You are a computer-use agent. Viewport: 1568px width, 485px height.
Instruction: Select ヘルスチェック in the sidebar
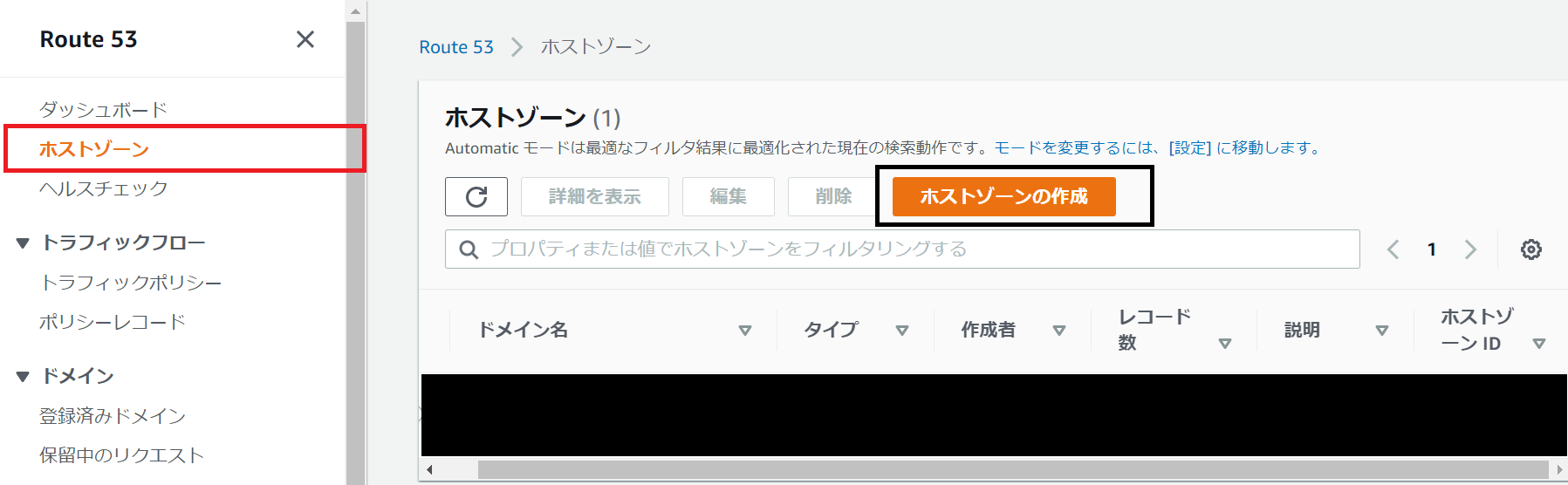[x=103, y=188]
